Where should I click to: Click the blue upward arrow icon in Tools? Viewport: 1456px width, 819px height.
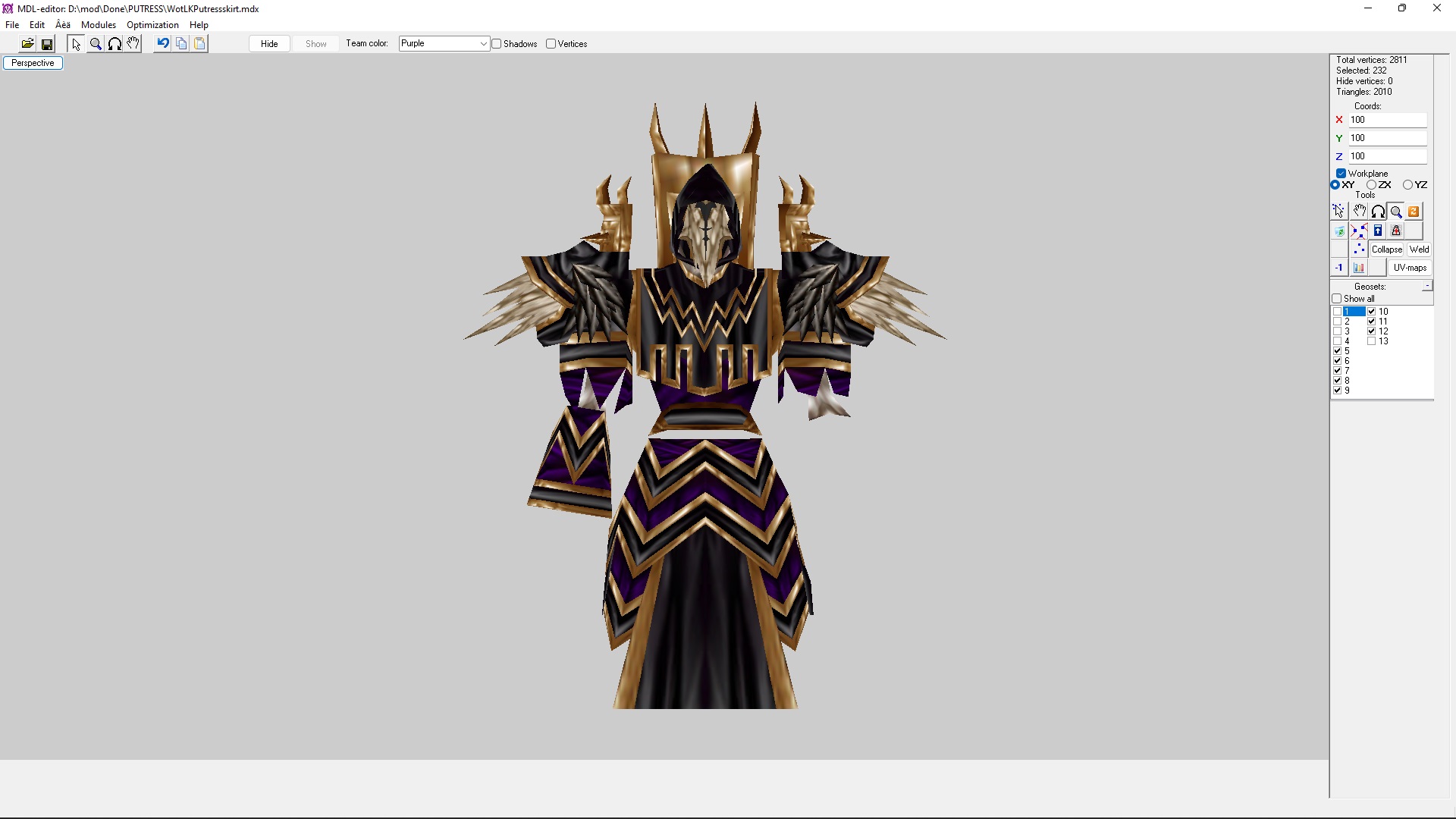[1378, 231]
